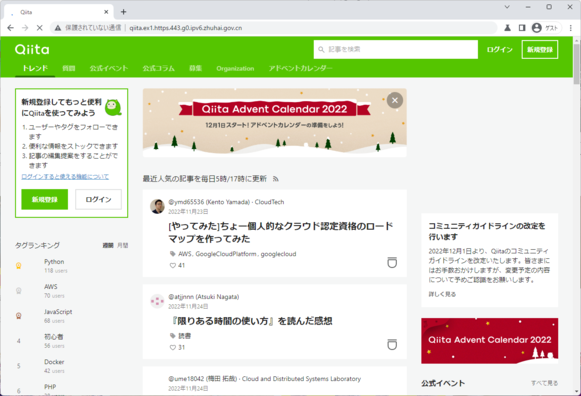Switch tag ranking to 月間
The width and height of the screenshot is (581, 396).
(x=123, y=245)
